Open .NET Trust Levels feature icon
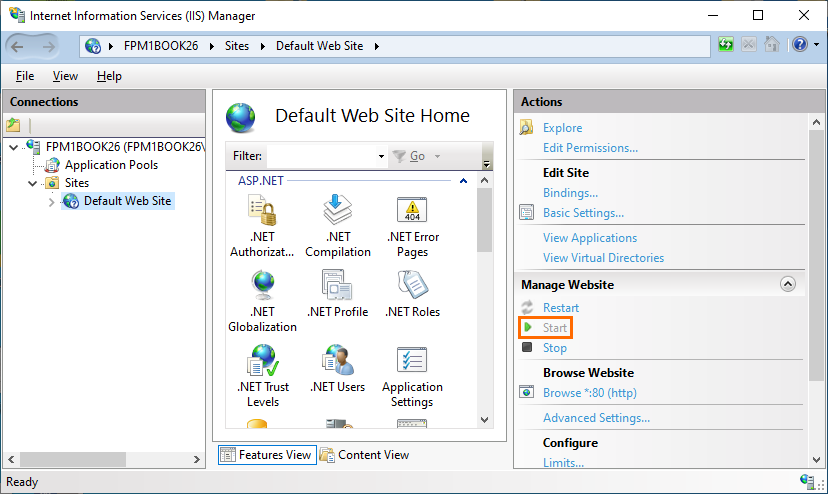 coord(262,360)
